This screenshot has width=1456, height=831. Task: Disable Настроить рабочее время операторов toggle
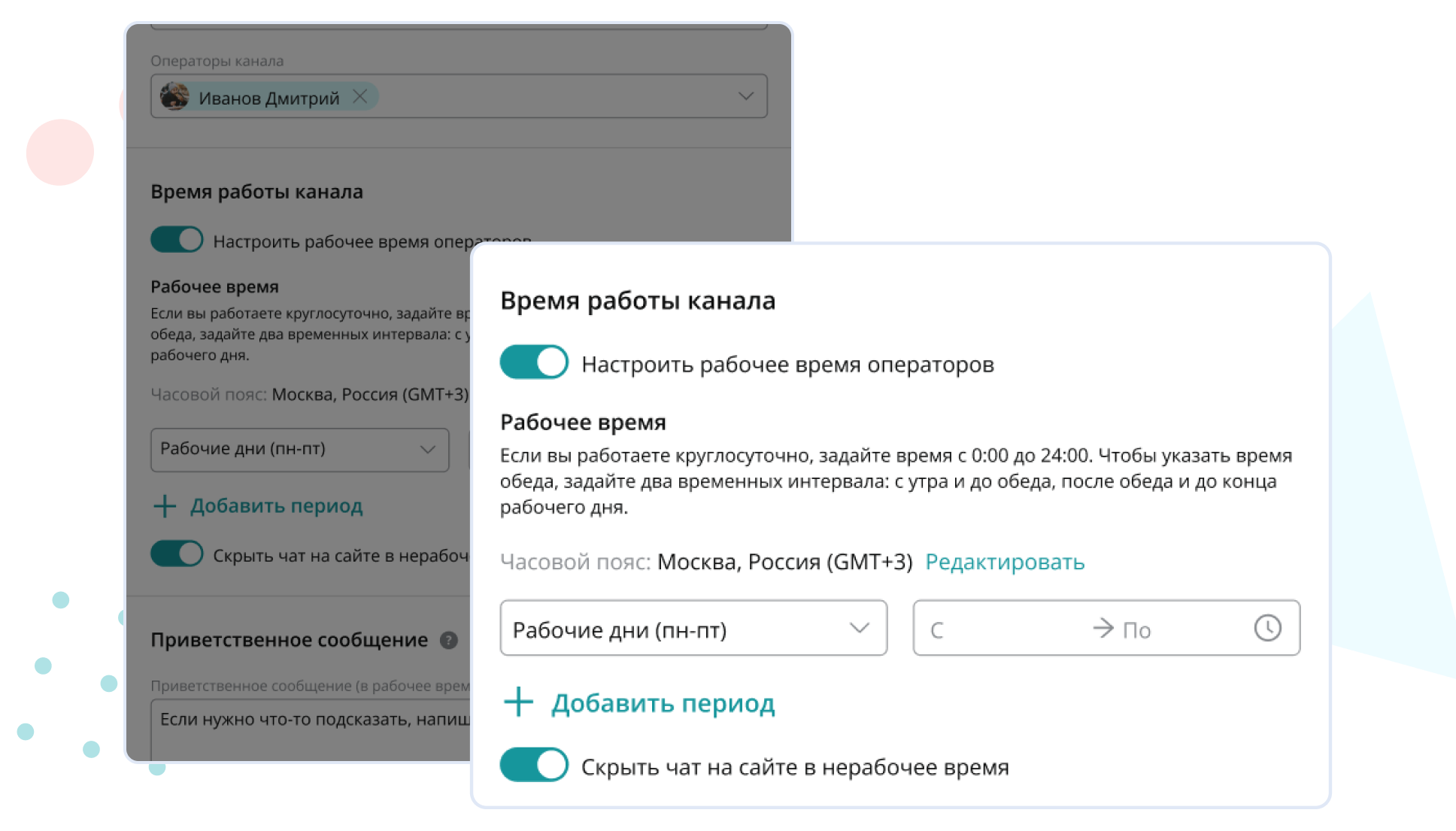click(533, 362)
